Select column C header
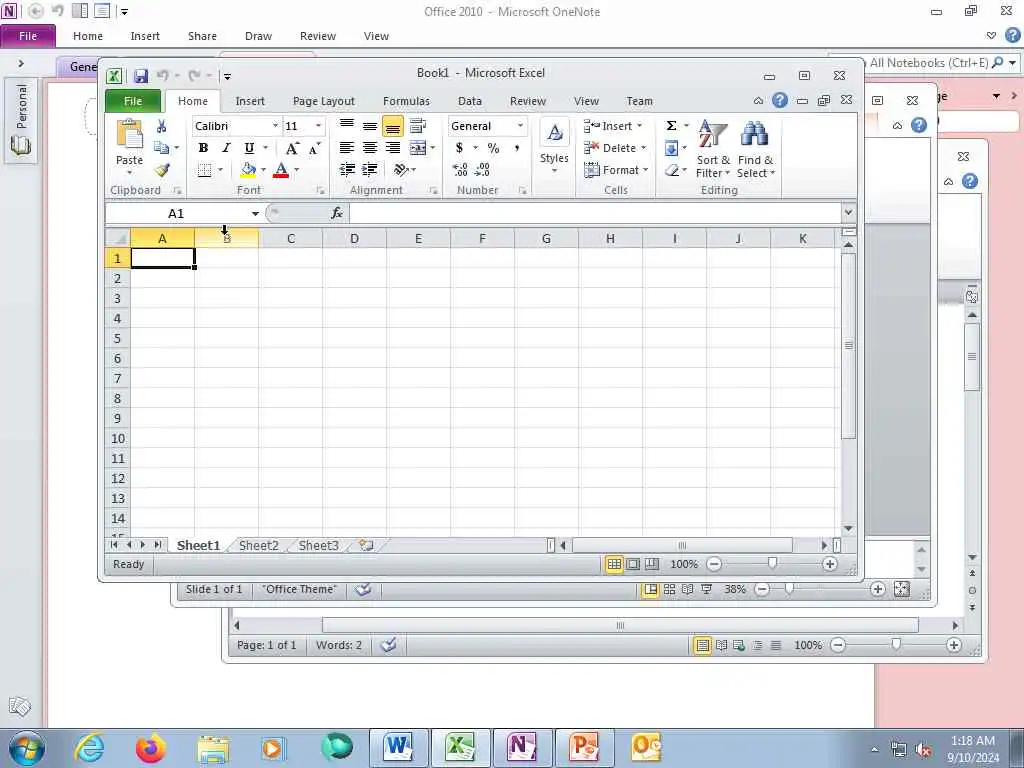This screenshot has width=1024, height=768. pyautogui.click(x=291, y=238)
